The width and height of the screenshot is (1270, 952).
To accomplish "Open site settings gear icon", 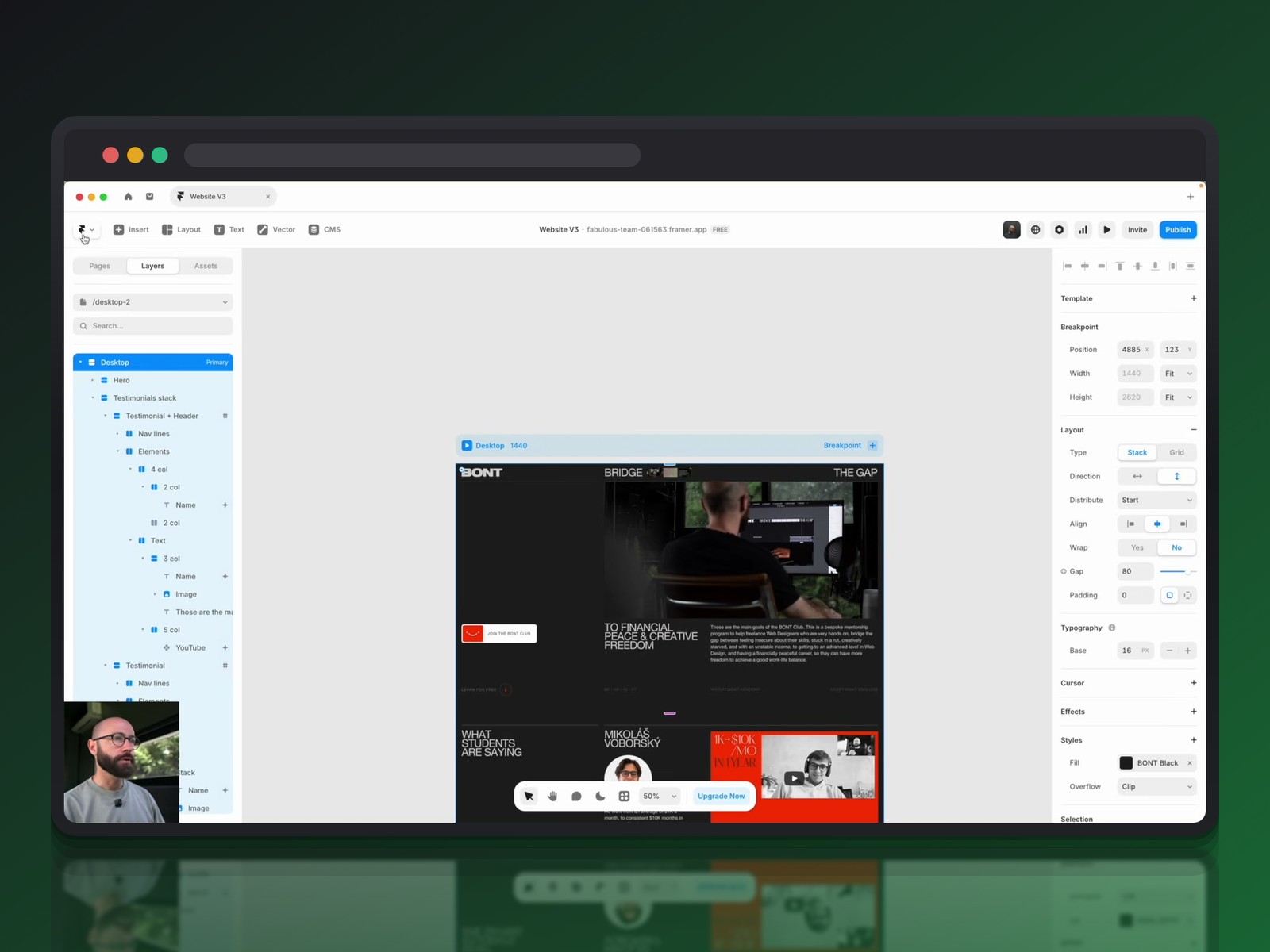I will tap(1059, 230).
